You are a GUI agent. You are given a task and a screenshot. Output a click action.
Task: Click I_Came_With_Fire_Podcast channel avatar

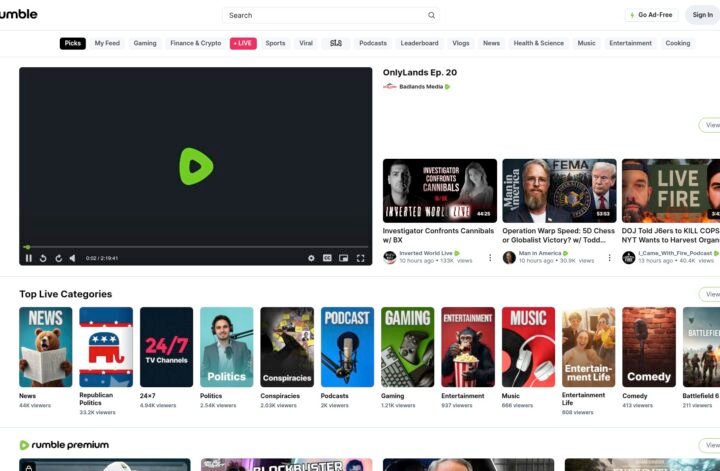[629, 258]
